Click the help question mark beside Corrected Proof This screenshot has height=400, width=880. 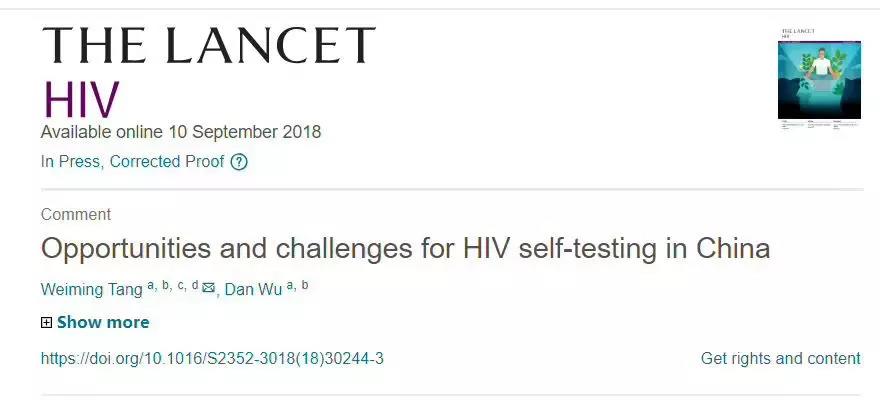tap(238, 161)
